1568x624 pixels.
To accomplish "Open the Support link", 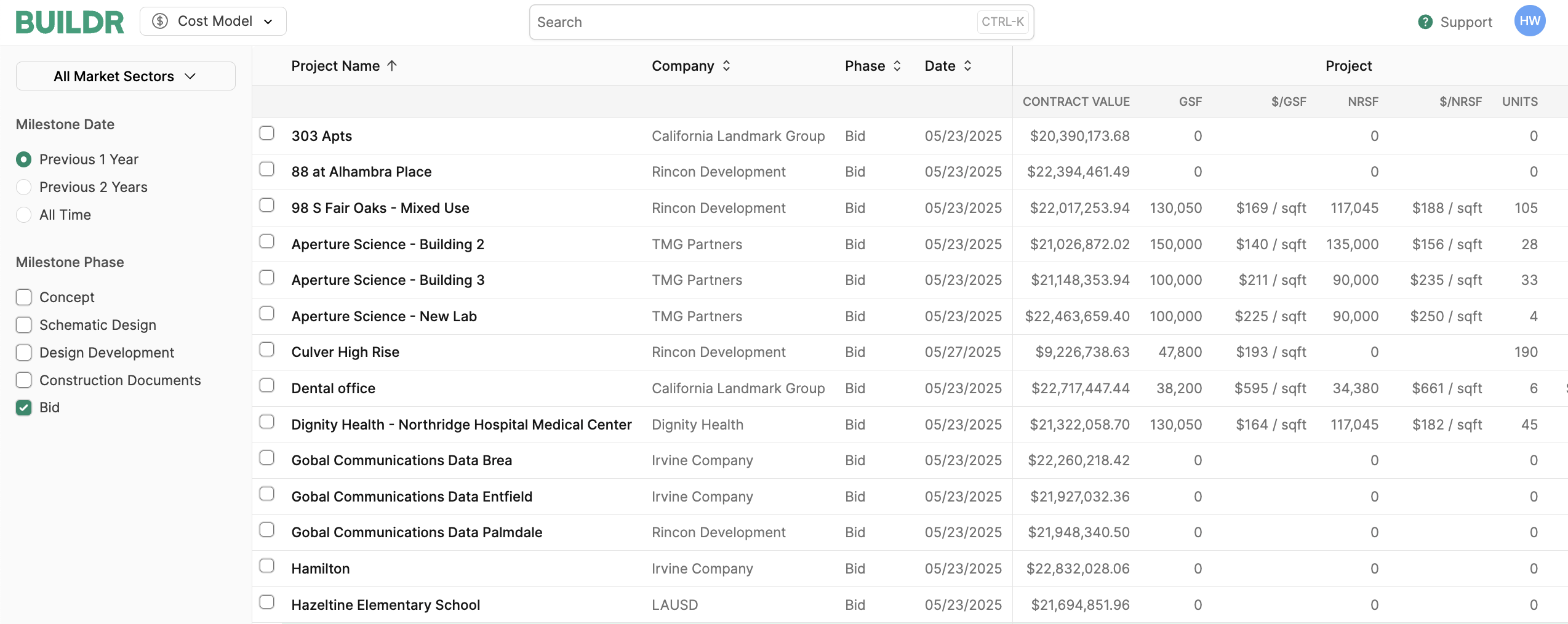I will coord(1466,22).
